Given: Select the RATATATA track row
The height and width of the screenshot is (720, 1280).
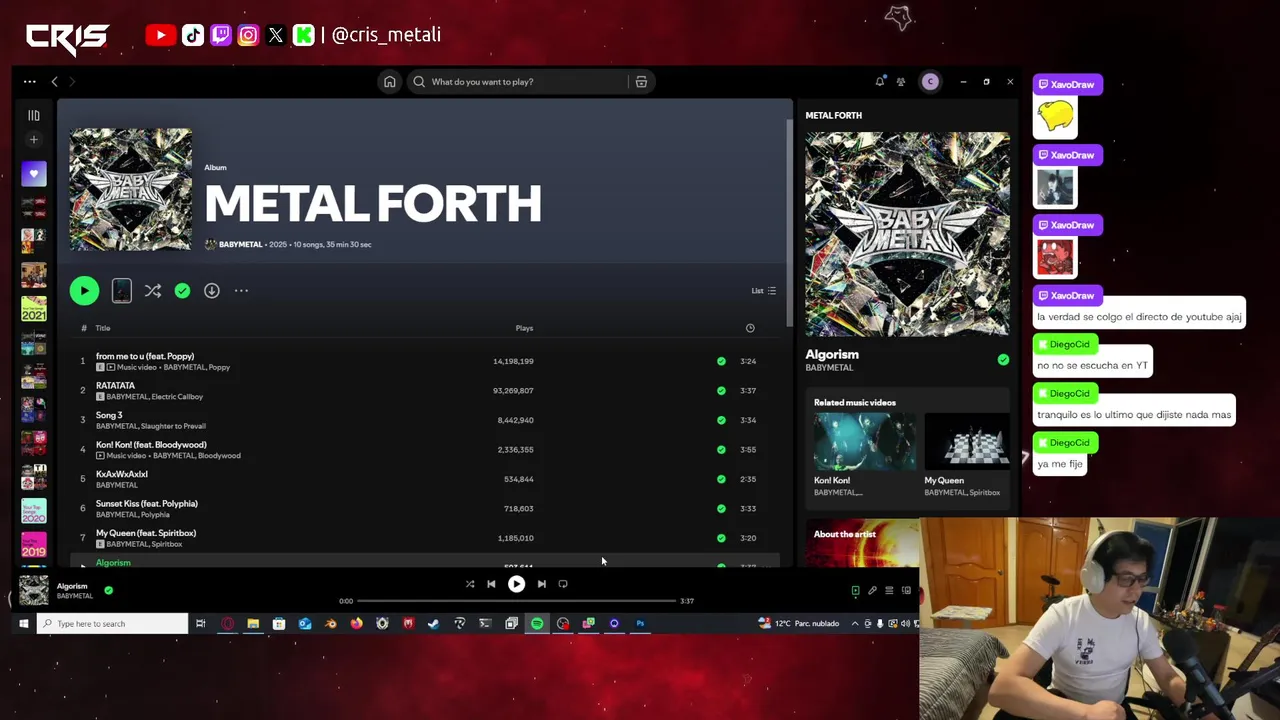Looking at the screenshot, I should [426, 391].
